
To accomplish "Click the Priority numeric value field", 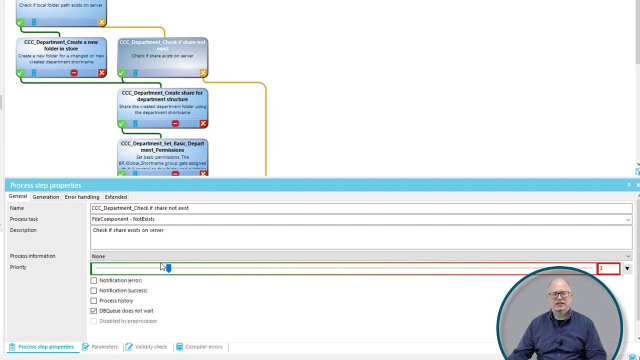I will click(608, 269).
